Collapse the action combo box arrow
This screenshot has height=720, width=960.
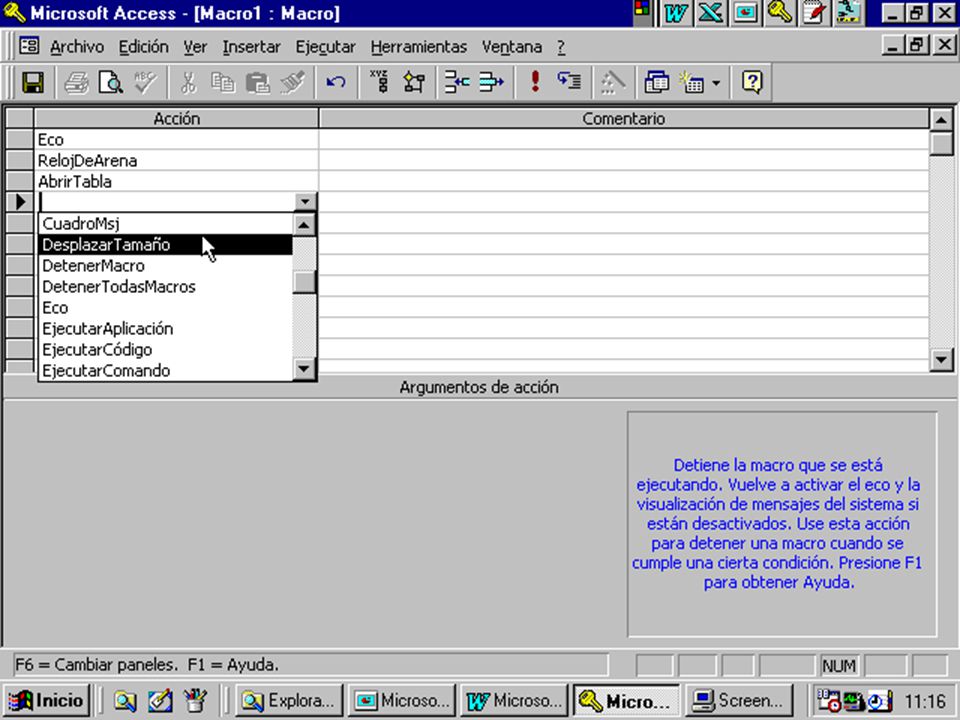(x=305, y=201)
